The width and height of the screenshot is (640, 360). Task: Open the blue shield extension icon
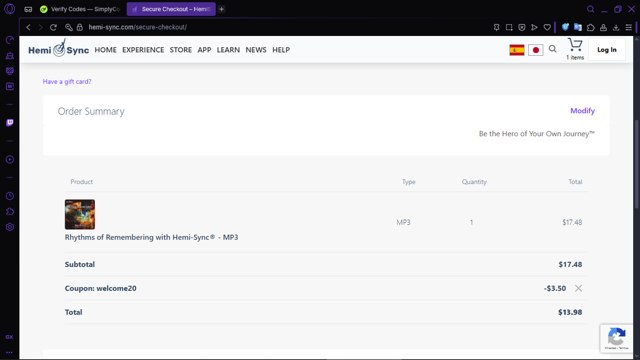[x=565, y=27]
